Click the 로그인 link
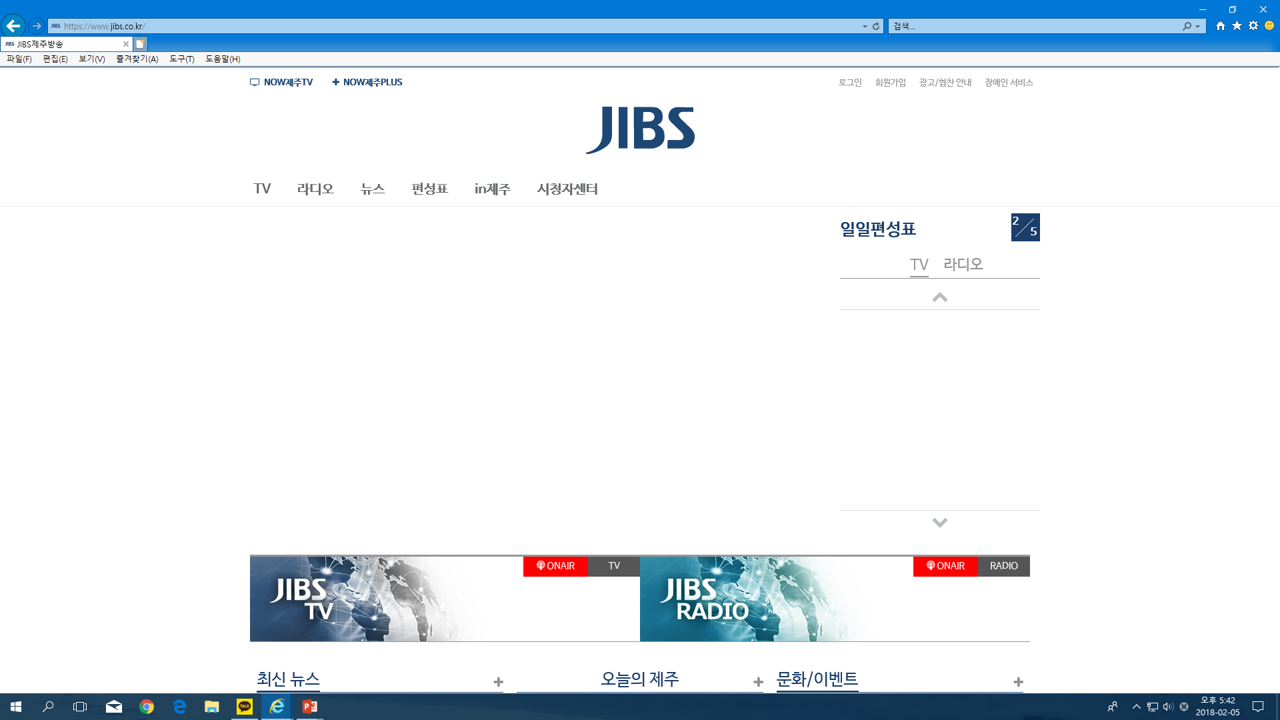Viewport: 1280px width, 720px height. click(849, 83)
